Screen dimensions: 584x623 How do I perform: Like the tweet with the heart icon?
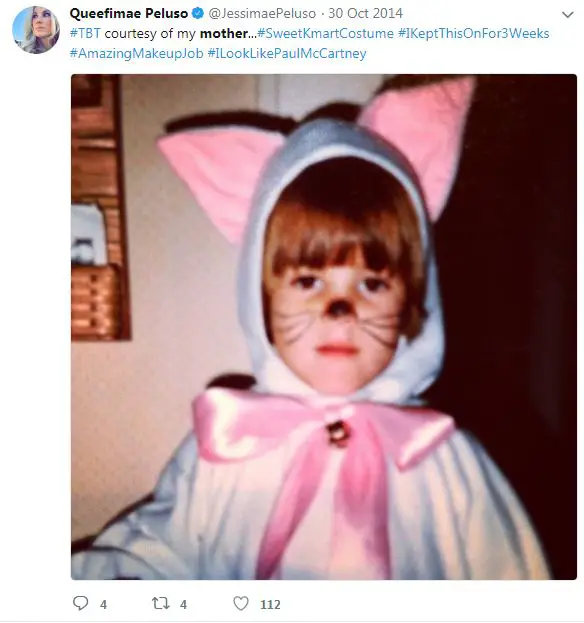coord(241,604)
